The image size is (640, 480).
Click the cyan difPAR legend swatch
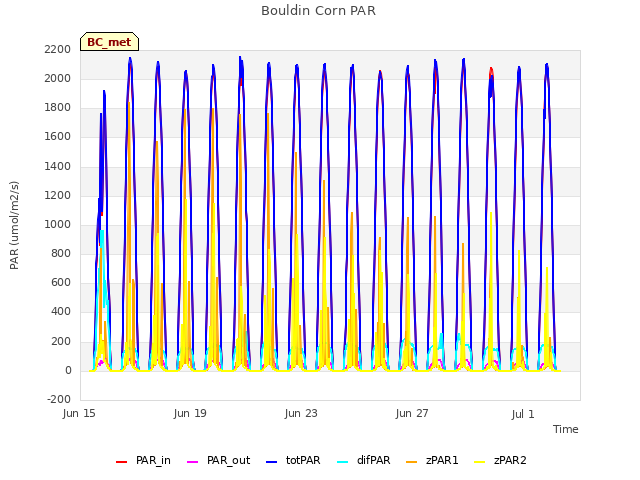[343, 462]
